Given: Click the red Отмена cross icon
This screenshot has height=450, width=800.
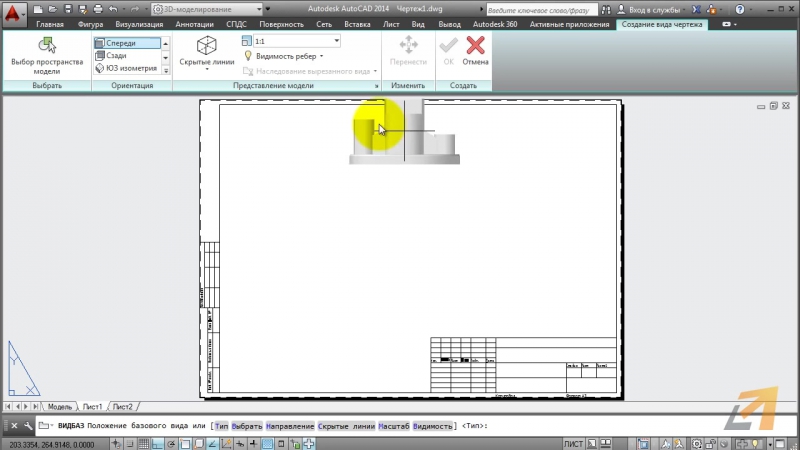Looking at the screenshot, I should [476, 45].
